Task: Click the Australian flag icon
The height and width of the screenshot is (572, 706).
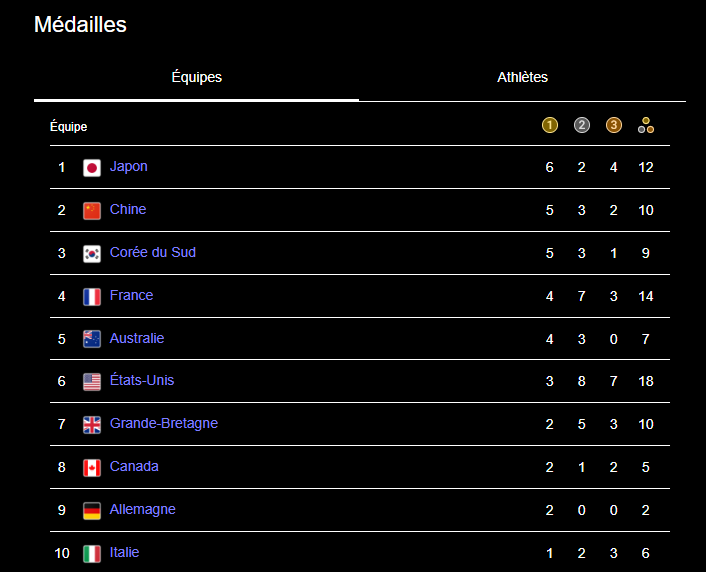Action: [x=92, y=339]
